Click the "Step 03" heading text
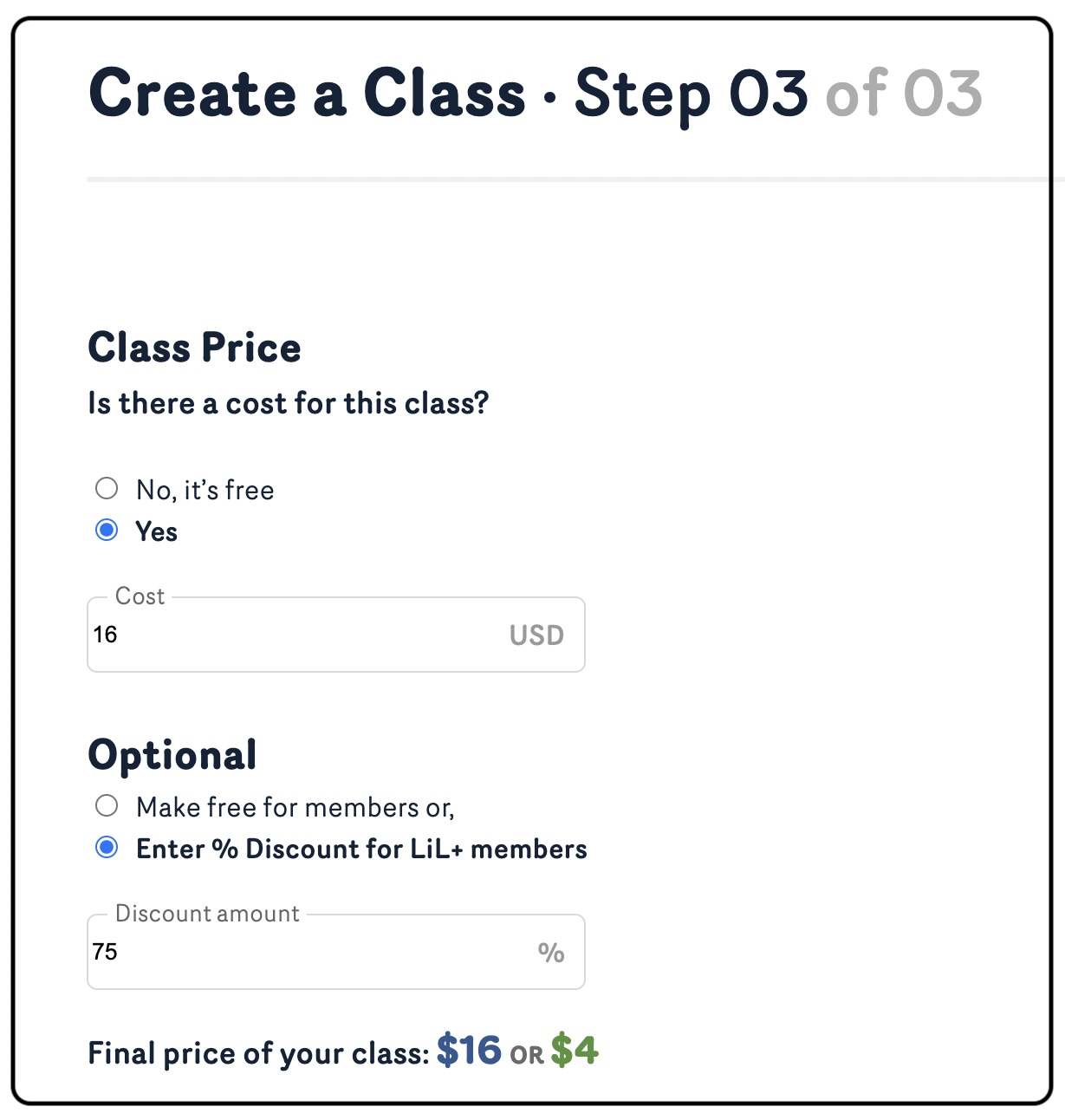The image size is (1065, 1120). (691, 93)
